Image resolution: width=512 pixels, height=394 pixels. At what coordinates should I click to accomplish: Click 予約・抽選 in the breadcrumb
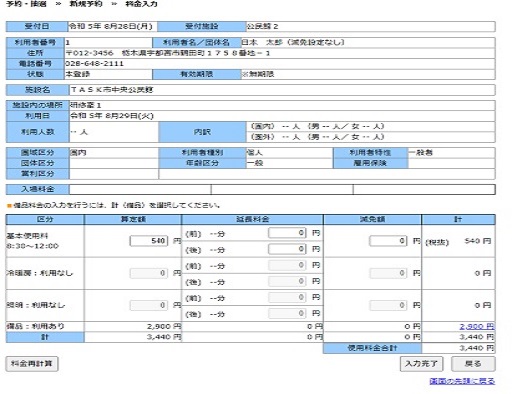[26, 4]
